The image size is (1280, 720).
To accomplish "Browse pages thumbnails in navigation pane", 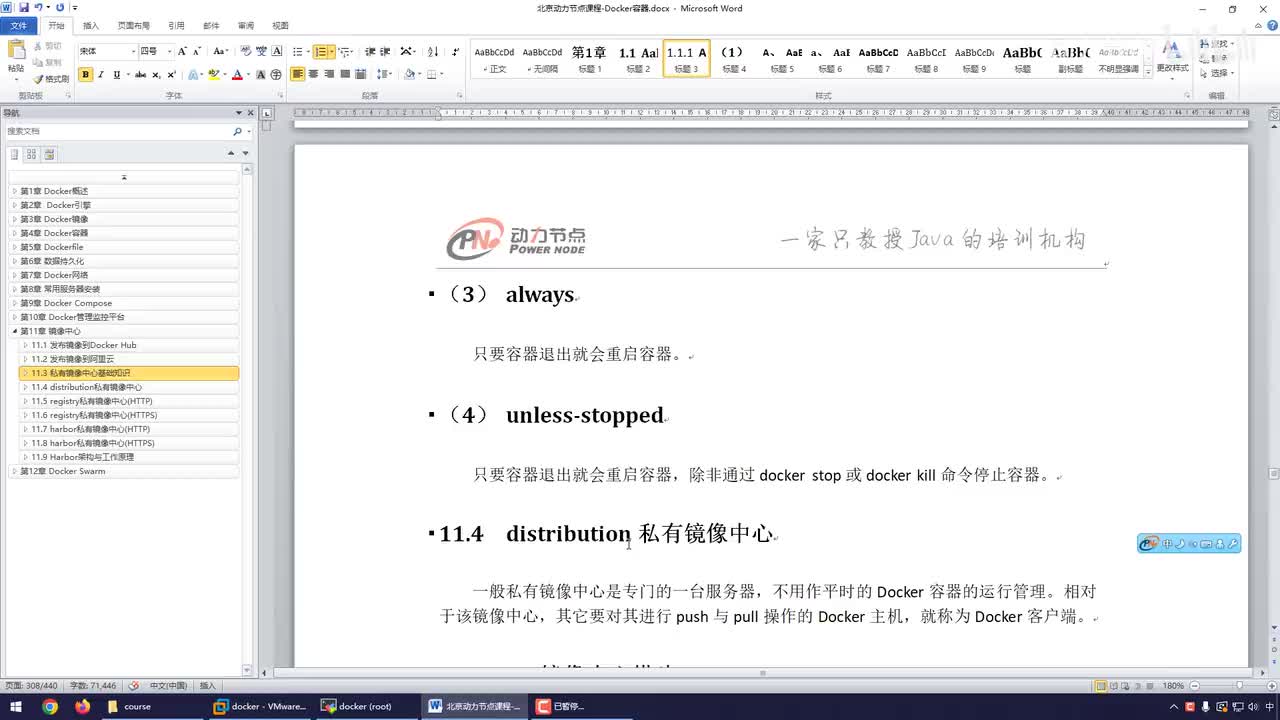I will (x=31, y=154).
